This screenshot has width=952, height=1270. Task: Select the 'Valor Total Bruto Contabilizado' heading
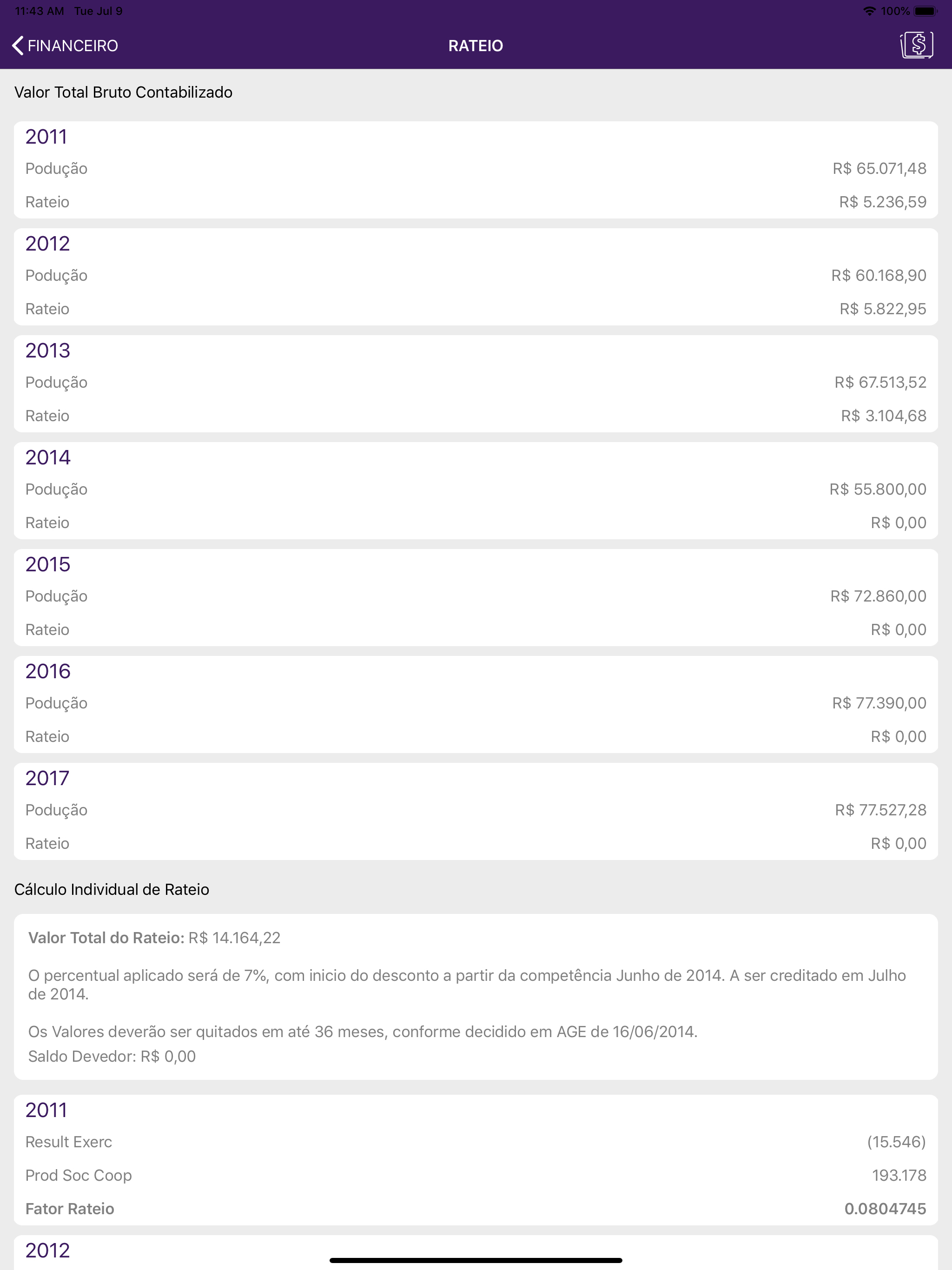(124, 93)
